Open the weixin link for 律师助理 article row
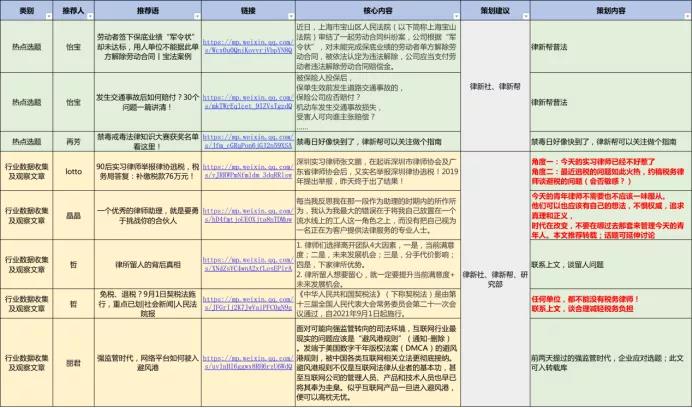Image resolution: width=692 pixels, height=408 pixels. pos(248,215)
